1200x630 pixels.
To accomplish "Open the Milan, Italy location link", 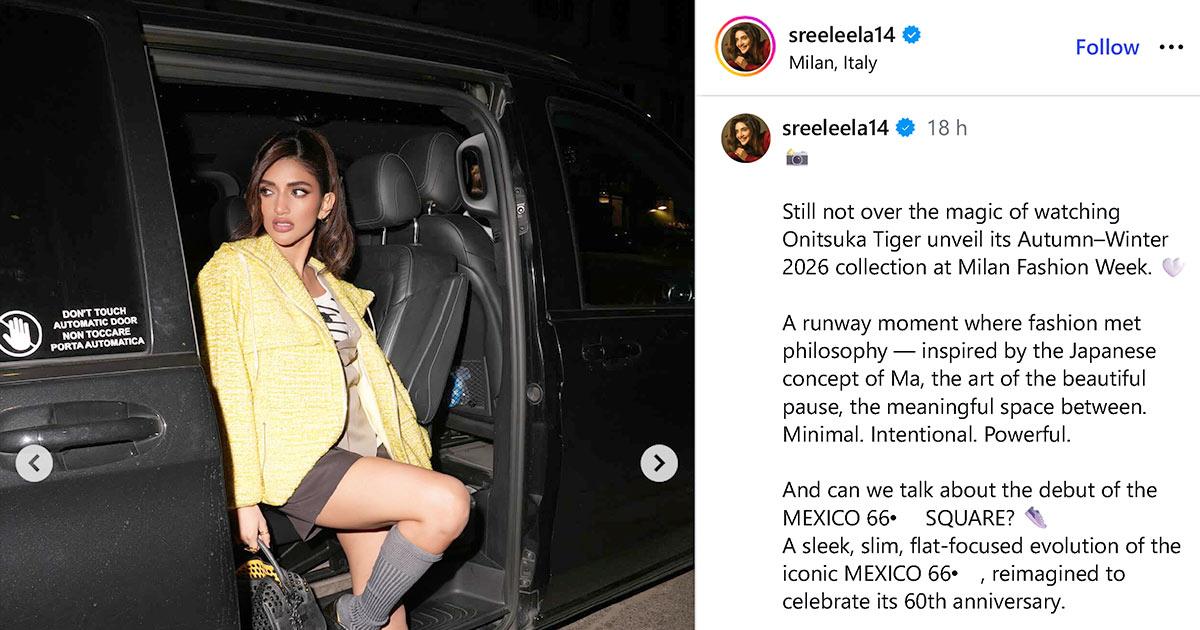I will pos(833,63).
